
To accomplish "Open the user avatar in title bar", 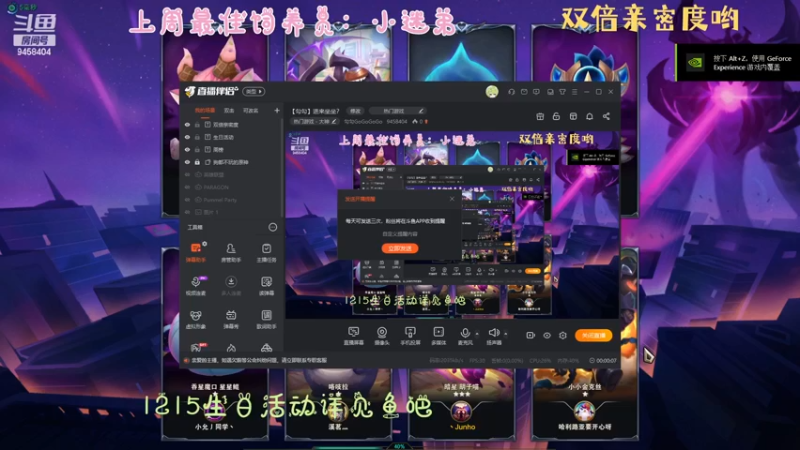I will [x=492, y=92].
